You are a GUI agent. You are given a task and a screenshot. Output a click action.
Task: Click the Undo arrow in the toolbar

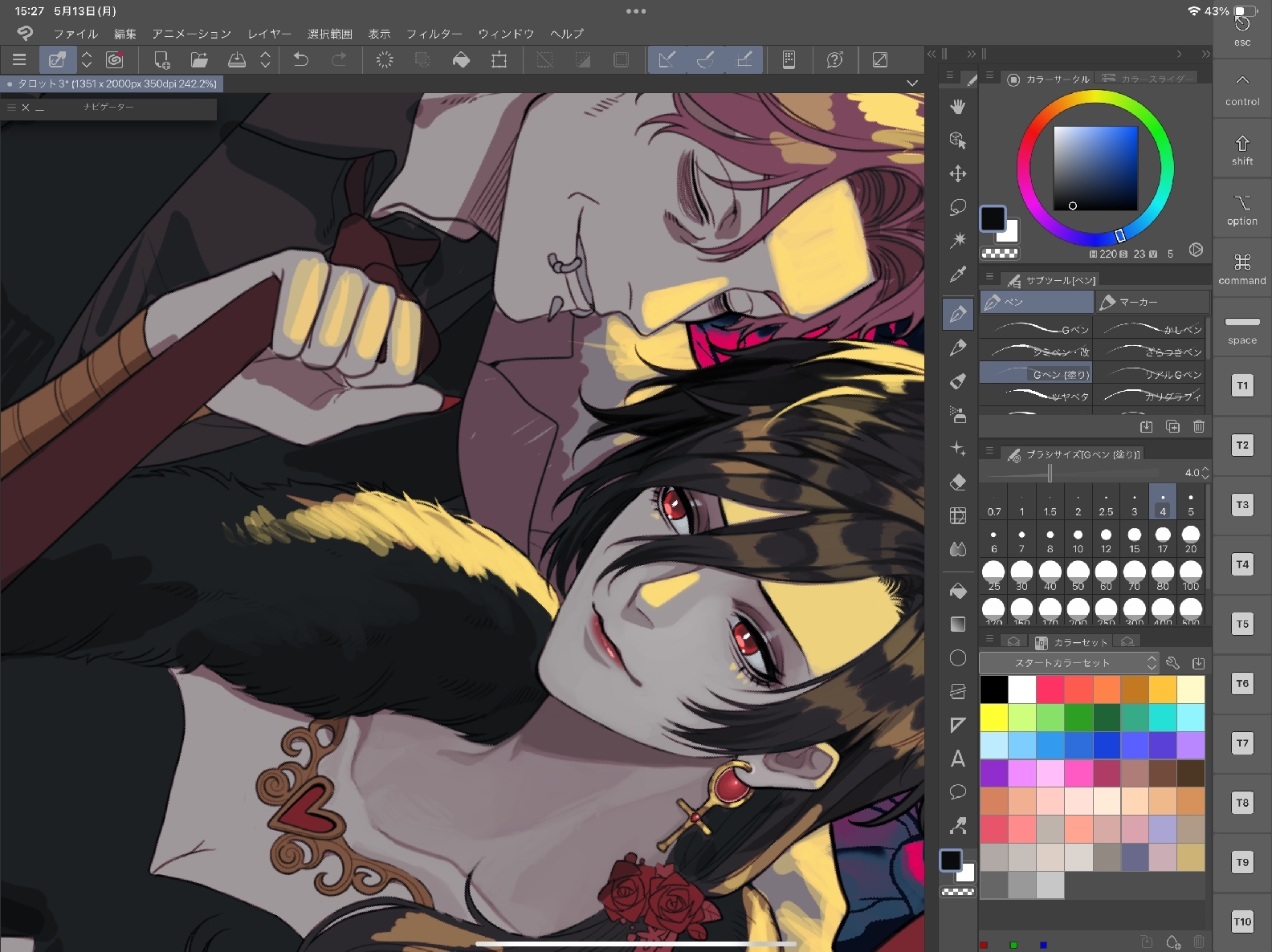coord(301,59)
